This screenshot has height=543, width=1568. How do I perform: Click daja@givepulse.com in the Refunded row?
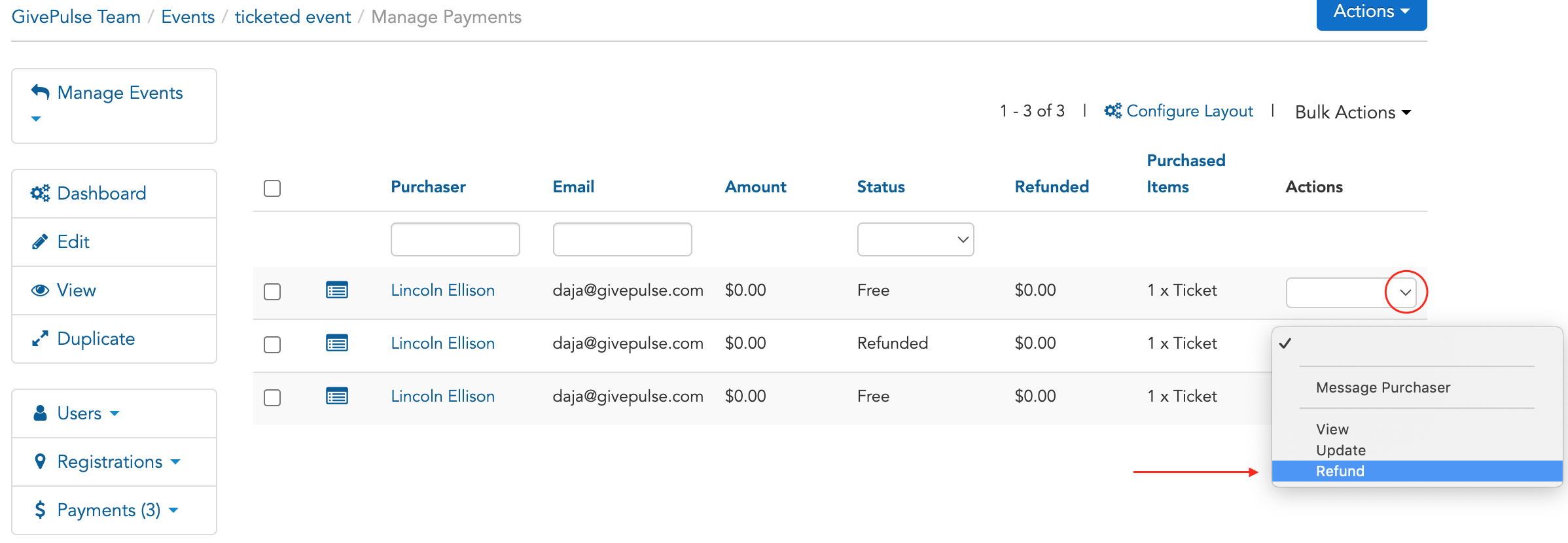628,343
